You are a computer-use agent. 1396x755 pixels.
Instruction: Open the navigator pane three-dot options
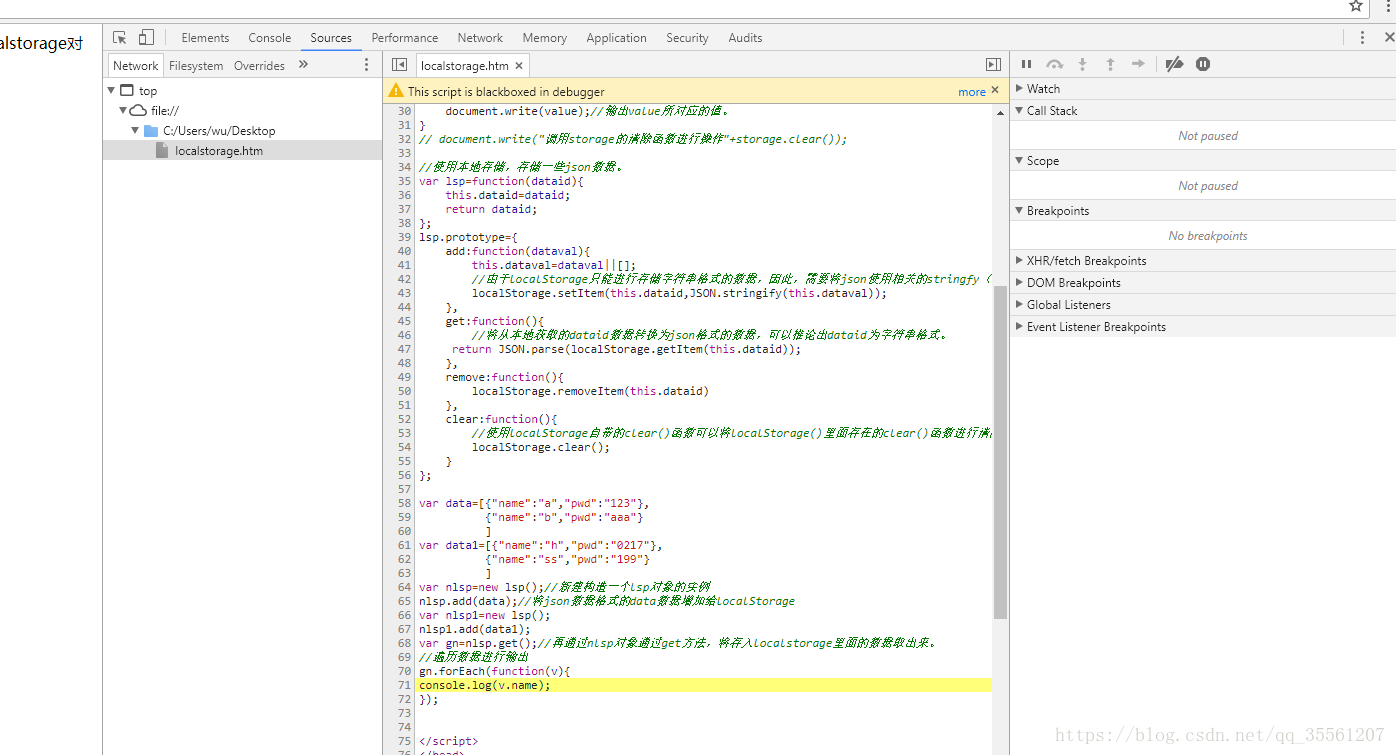pos(366,65)
